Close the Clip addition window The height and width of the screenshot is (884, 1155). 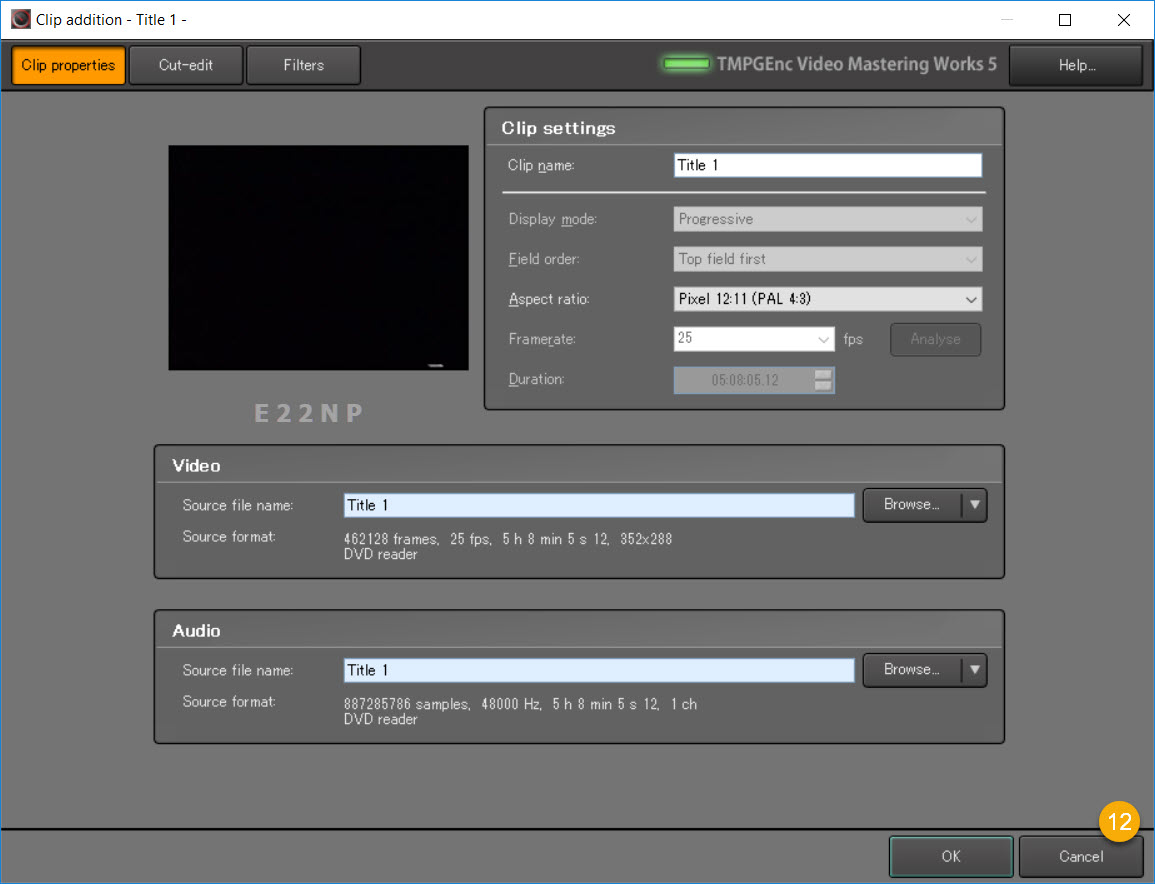tap(1123, 20)
